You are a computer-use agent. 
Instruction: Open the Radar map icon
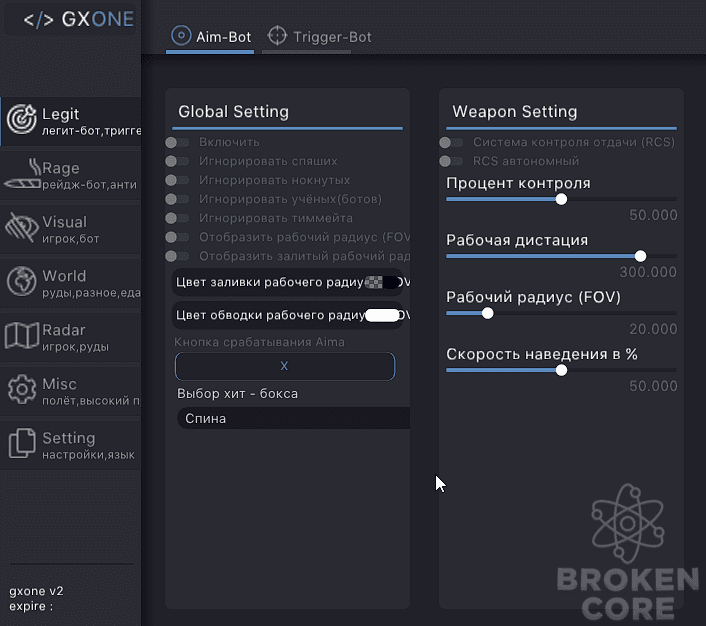click(22, 336)
